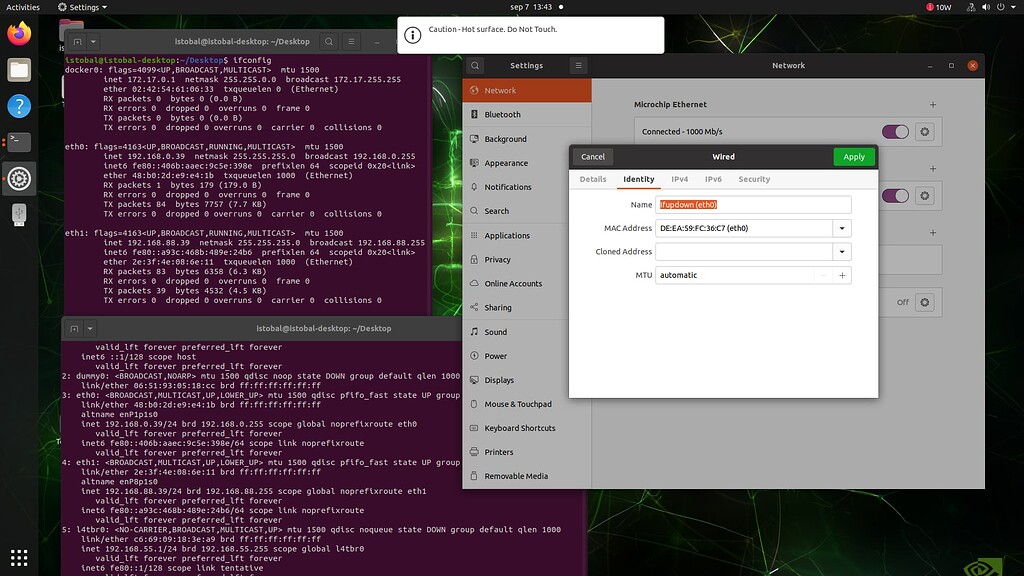This screenshot has height=576, width=1024.
Task: Click the Name field containing Ifupdown (eth0)
Action: click(x=753, y=204)
